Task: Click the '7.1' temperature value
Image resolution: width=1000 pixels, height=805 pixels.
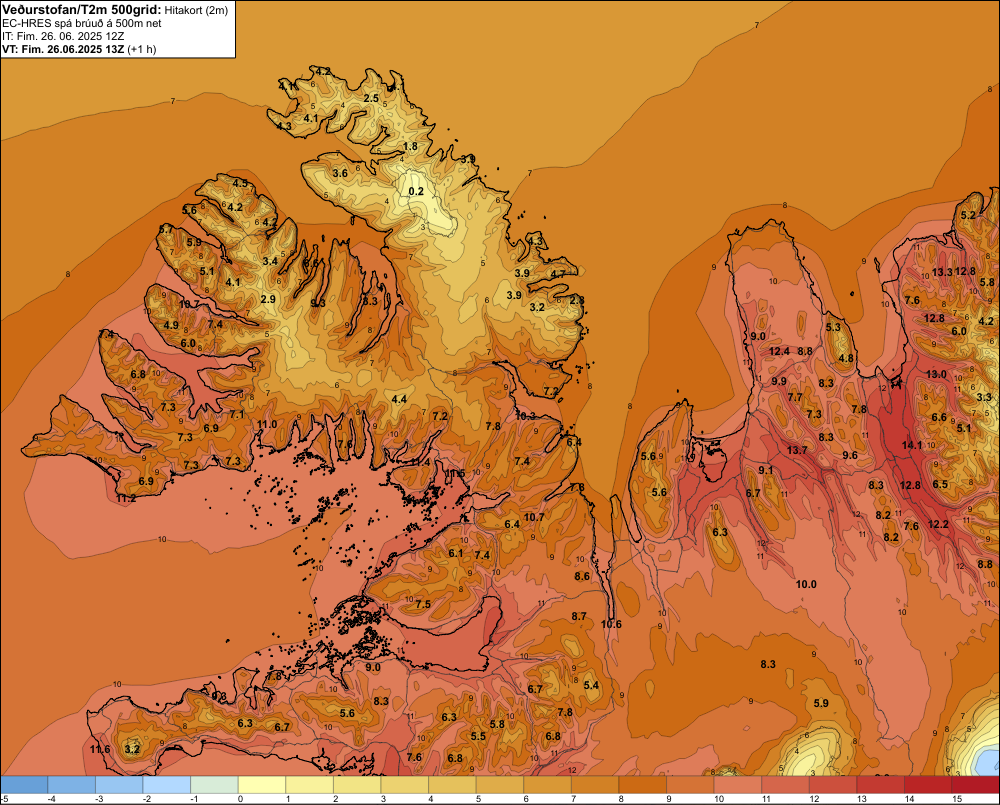Action: tap(237, 415)
